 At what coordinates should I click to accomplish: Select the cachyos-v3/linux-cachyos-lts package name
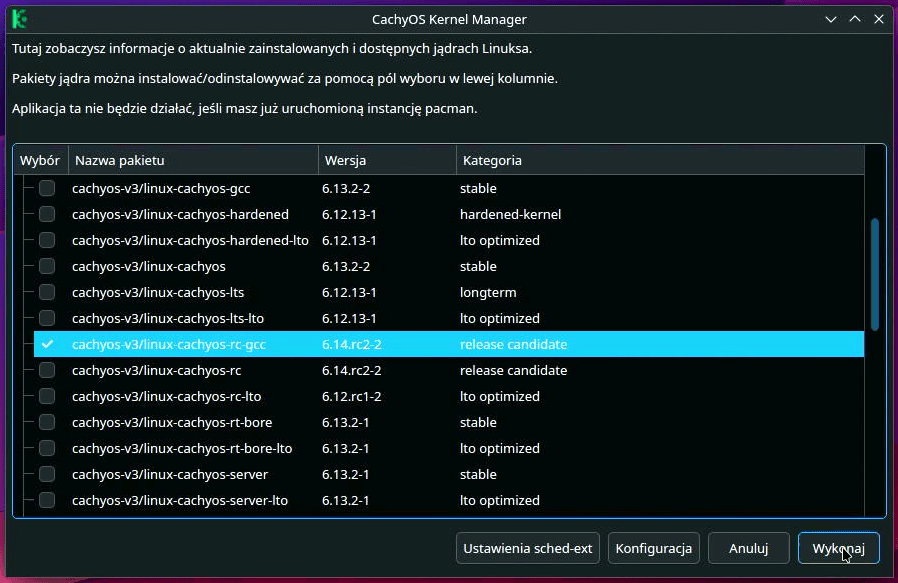pyautogui.click(x=158, y=293)
